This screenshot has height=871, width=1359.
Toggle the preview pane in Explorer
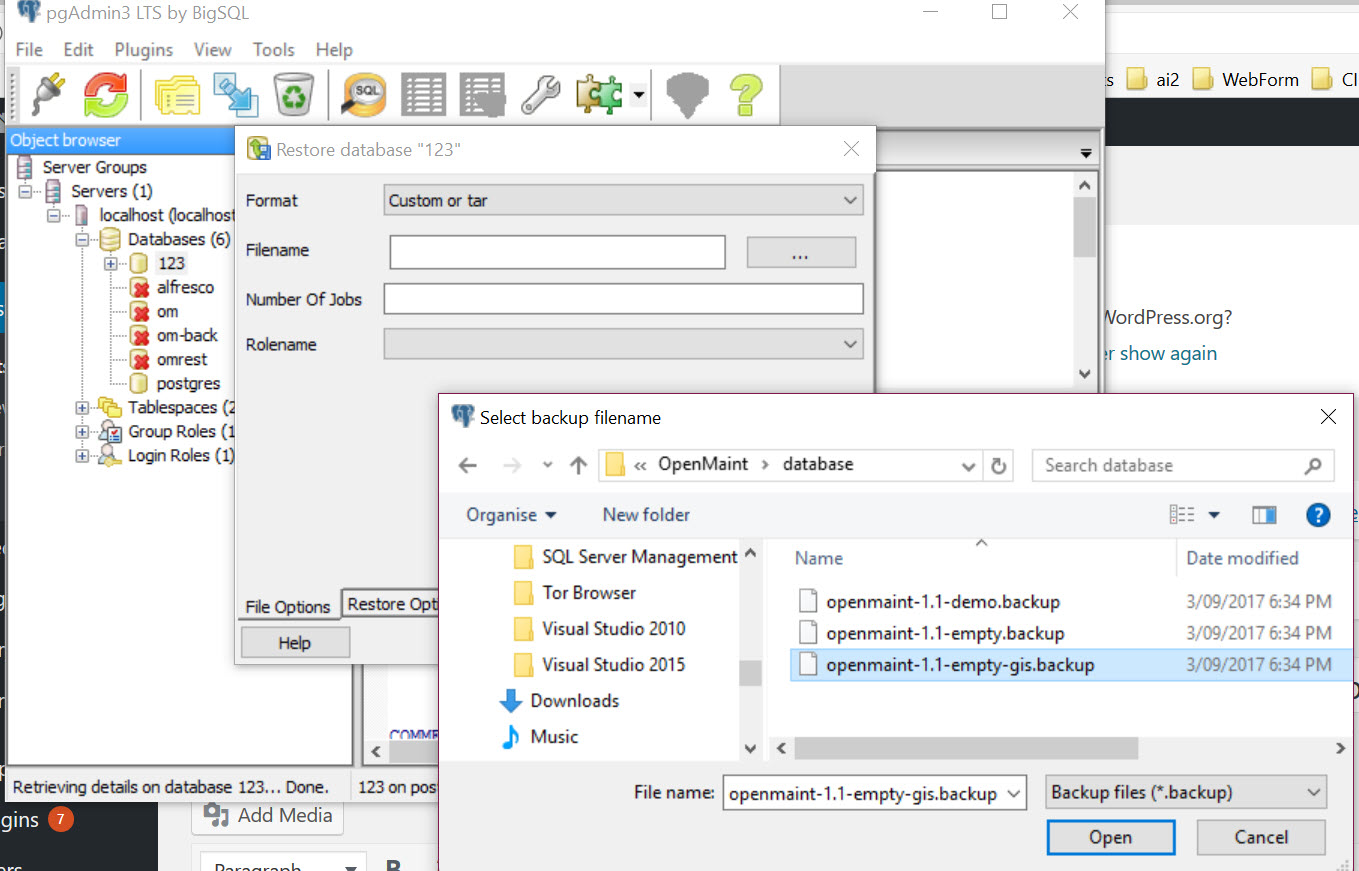(1264, 514)
